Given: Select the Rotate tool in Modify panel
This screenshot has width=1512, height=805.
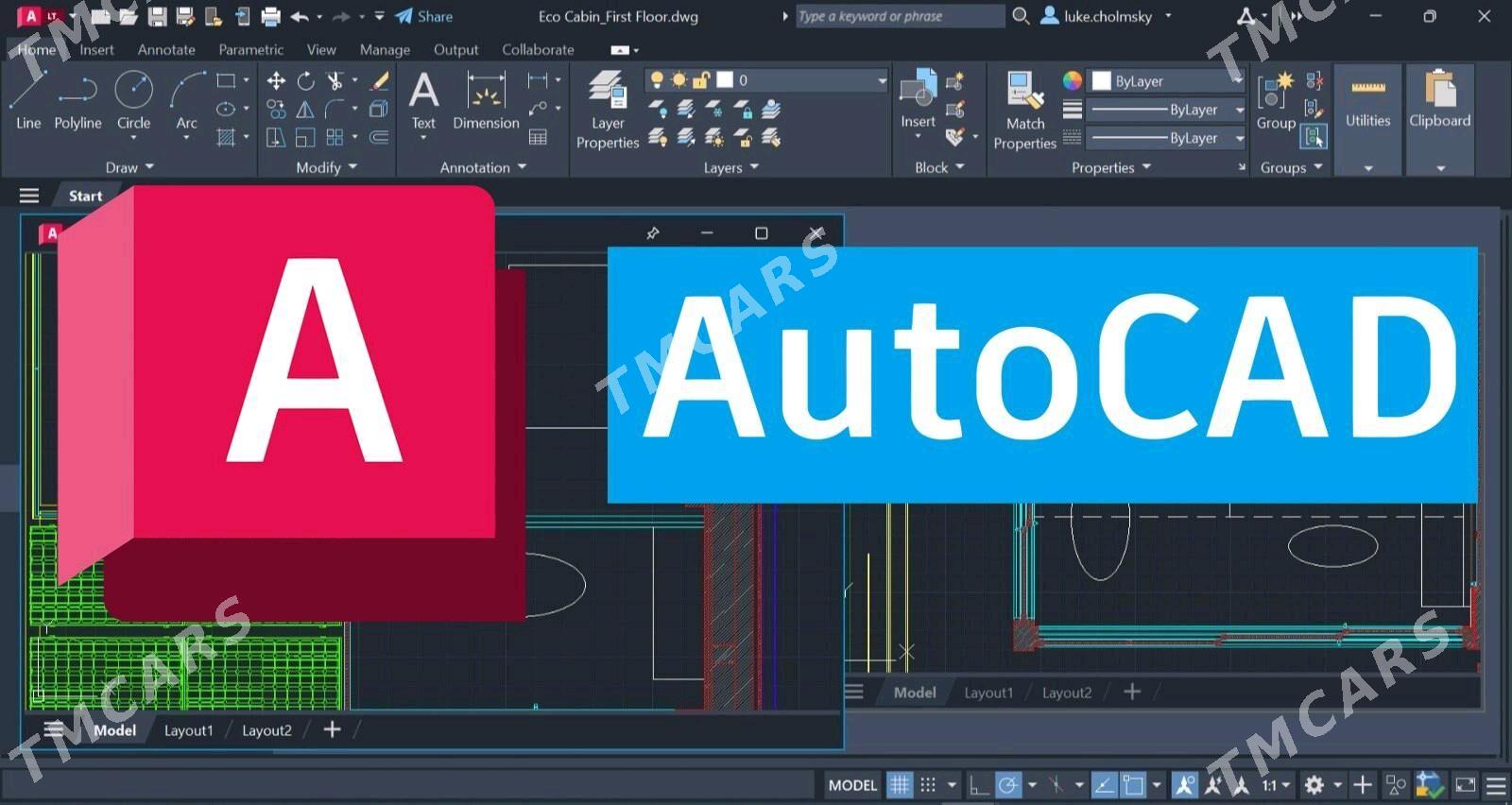Looking at the screenshot, I should (x=305, y=81).
